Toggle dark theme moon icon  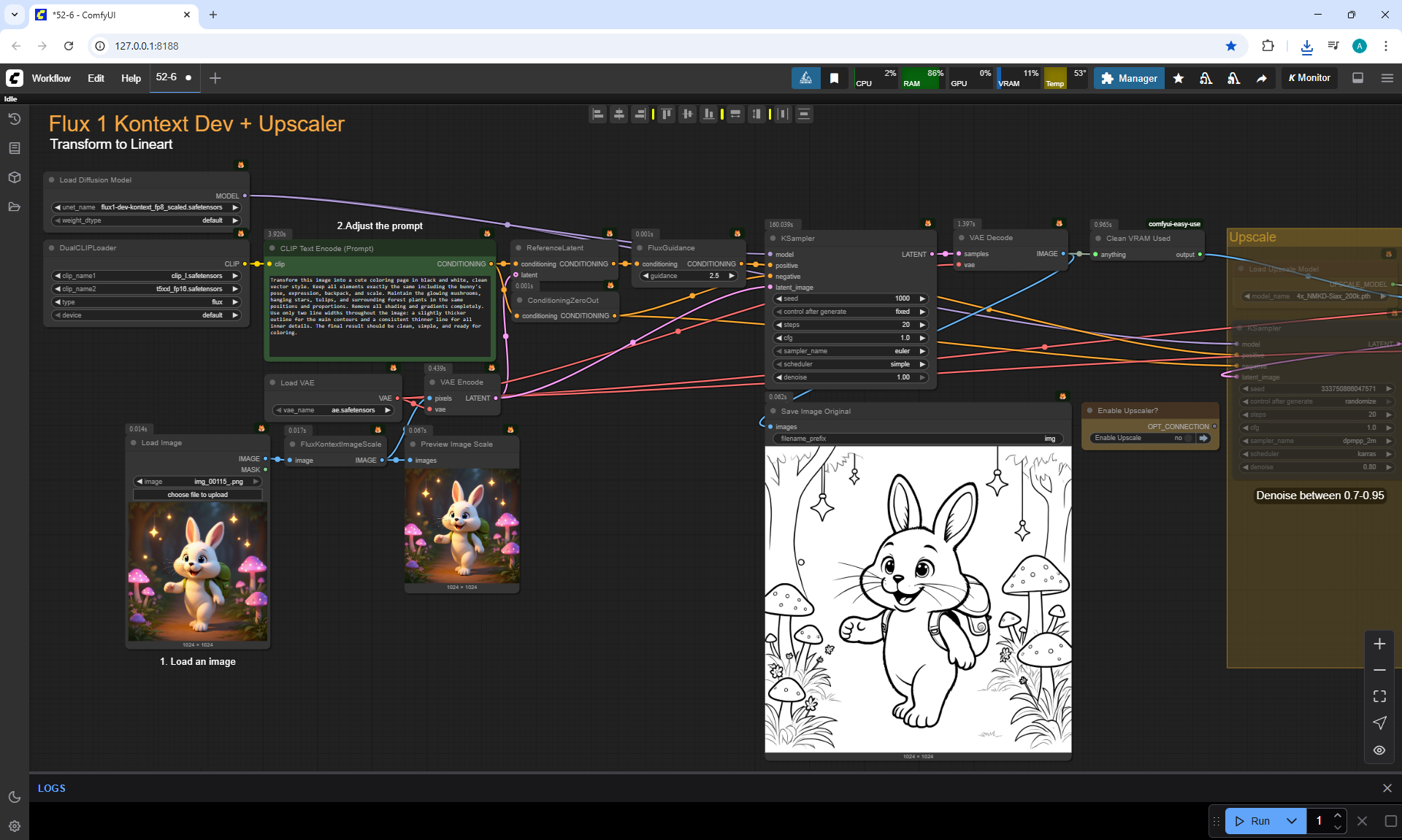pyautogui.click(x=15, y=797)
